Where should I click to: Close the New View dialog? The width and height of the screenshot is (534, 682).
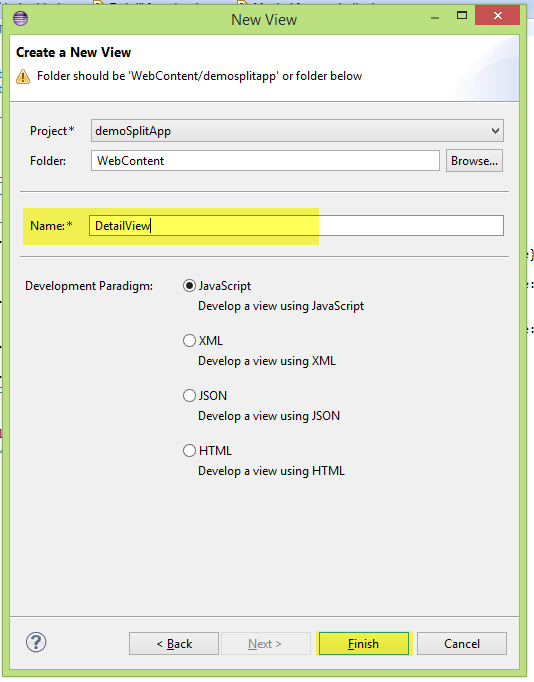coord(497,16)
